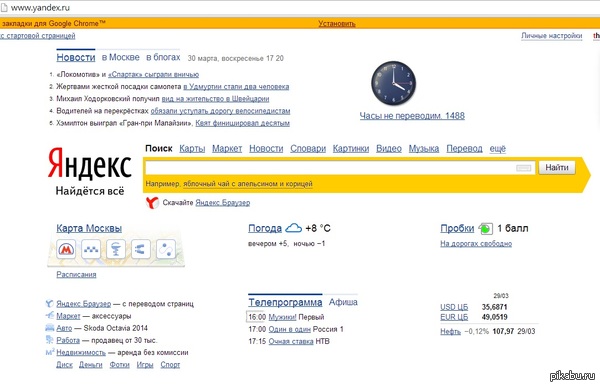Open the Мужики! TV show link

tap(282, 317)
